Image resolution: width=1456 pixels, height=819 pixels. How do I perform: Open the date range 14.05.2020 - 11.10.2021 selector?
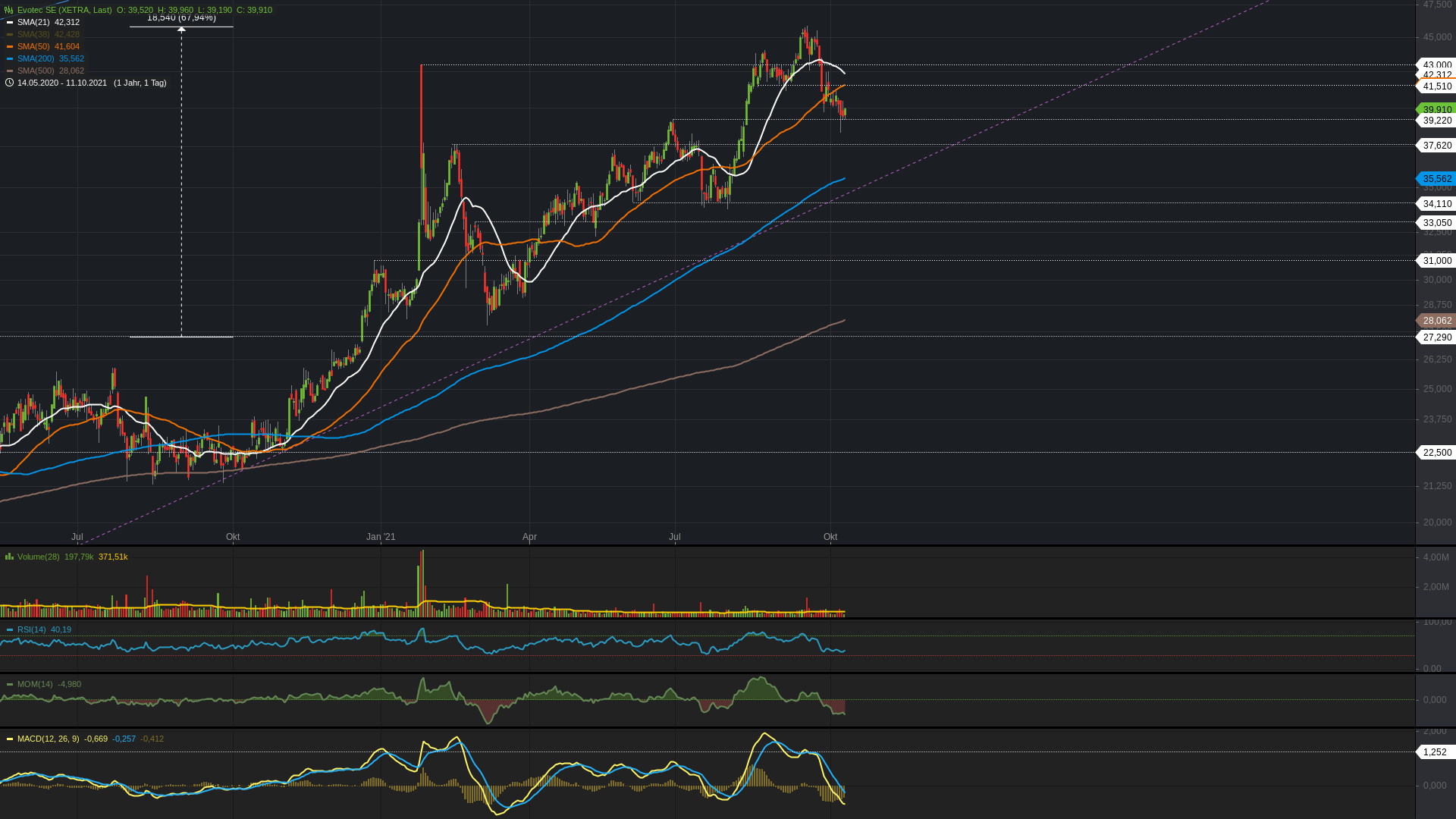point(62,83)
